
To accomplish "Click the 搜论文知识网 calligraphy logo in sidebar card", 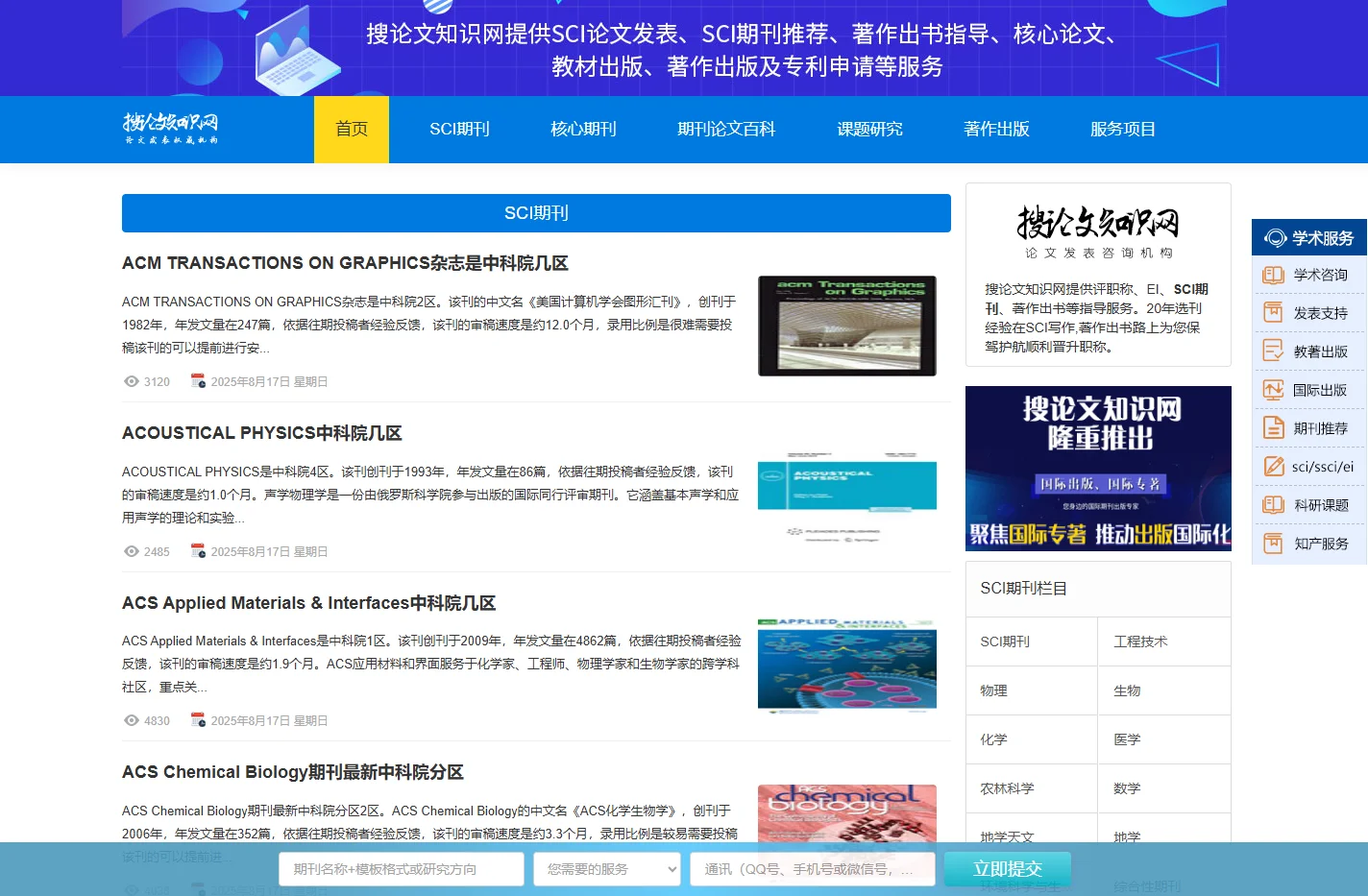I will (1098, 230).
